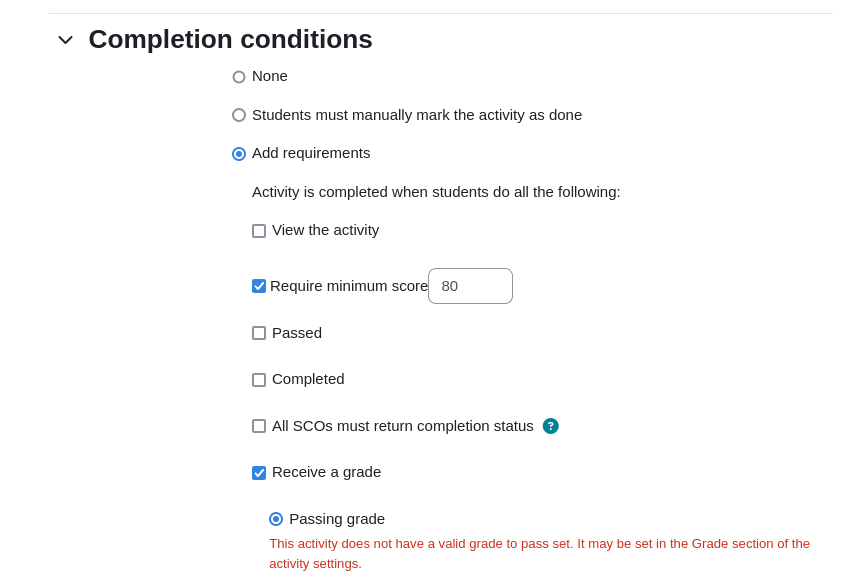The width and height of the screenshot is (858, 582).
Task: Select the Add requirements radio button
Action: [x=239, y=154]
